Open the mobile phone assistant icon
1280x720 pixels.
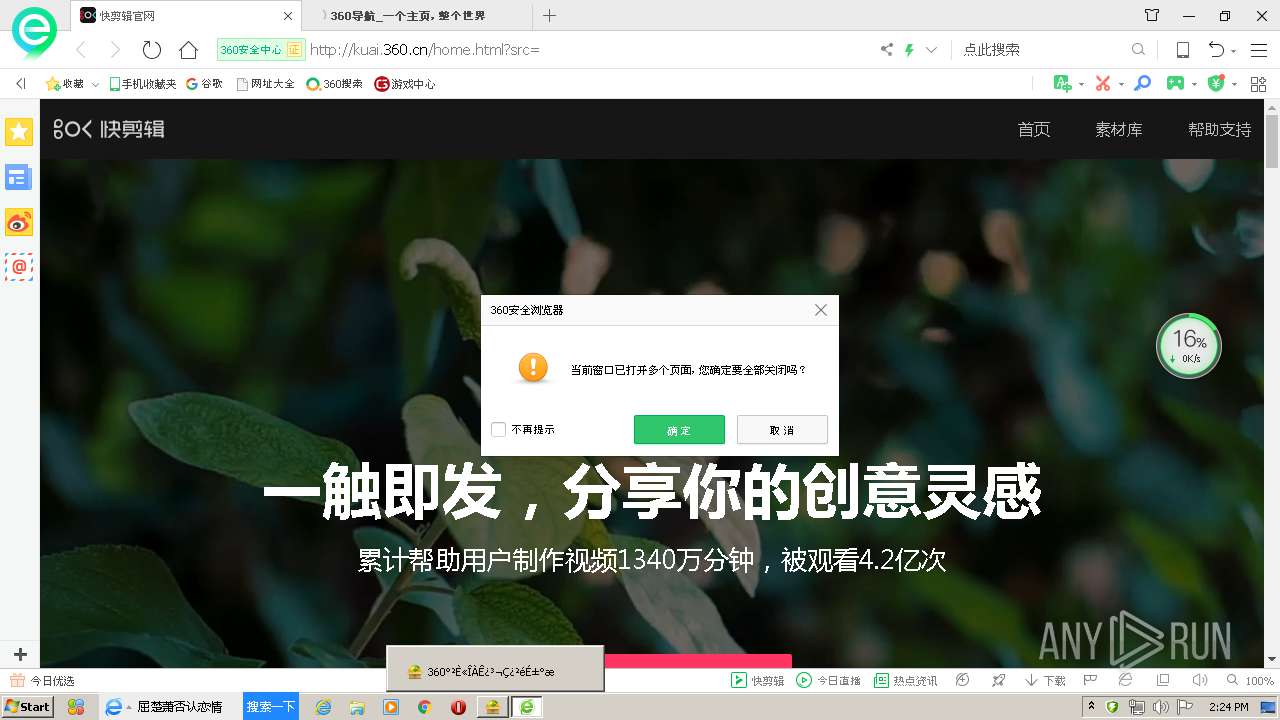point(1182,50)
